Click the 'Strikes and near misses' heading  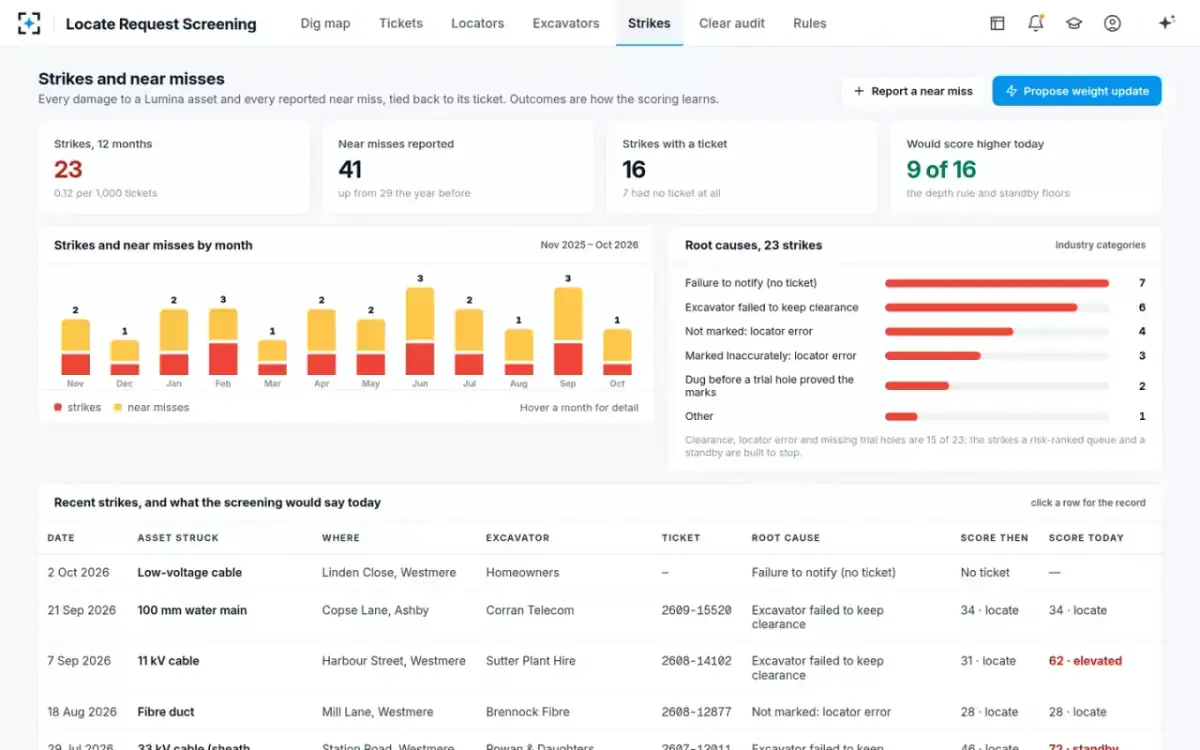click(x=131, y=79)
